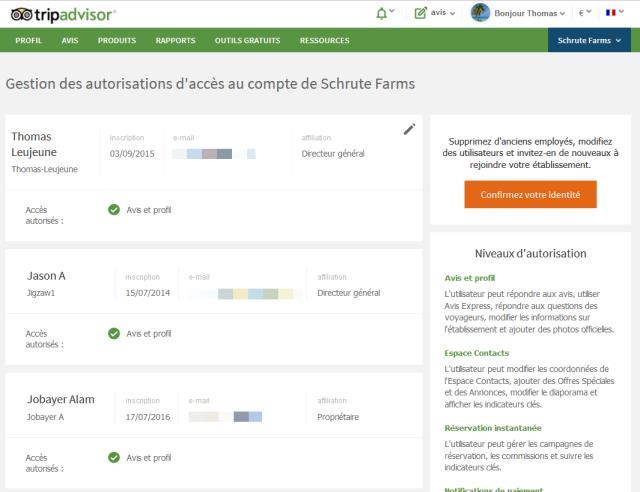Go to the PROFIL menu
The width and height of the screenshot is (640, 492).
tap(29, 40)
